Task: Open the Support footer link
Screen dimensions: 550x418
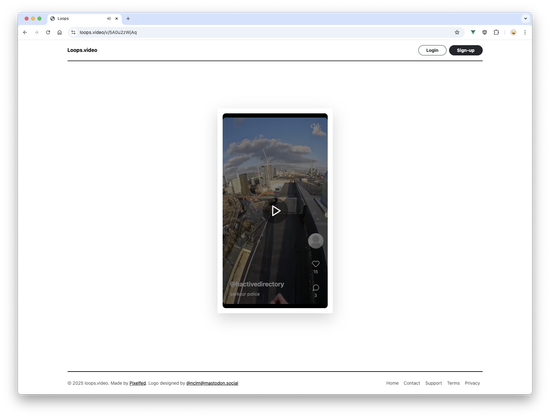Action: point(434,383)
